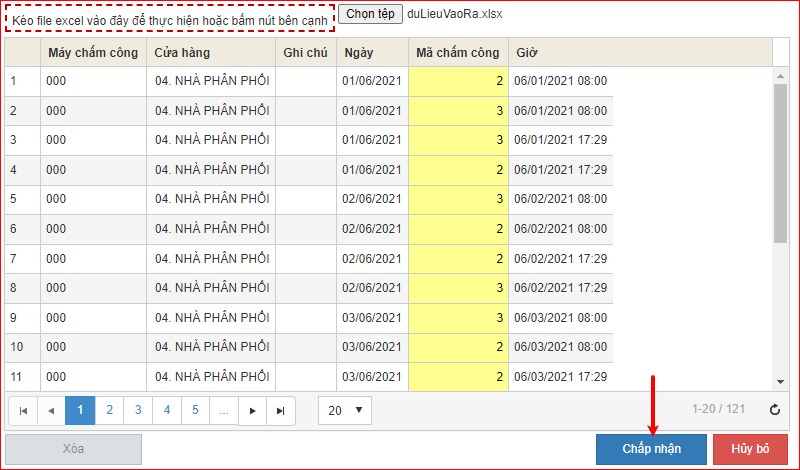
Task: Select page 1 in pager
Action: point(80,411)
